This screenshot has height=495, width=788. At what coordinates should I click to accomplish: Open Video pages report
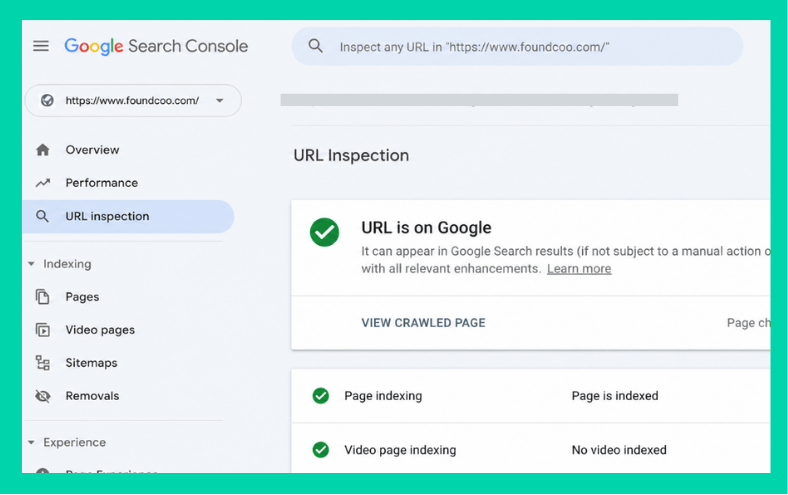[x=100, y=330]
